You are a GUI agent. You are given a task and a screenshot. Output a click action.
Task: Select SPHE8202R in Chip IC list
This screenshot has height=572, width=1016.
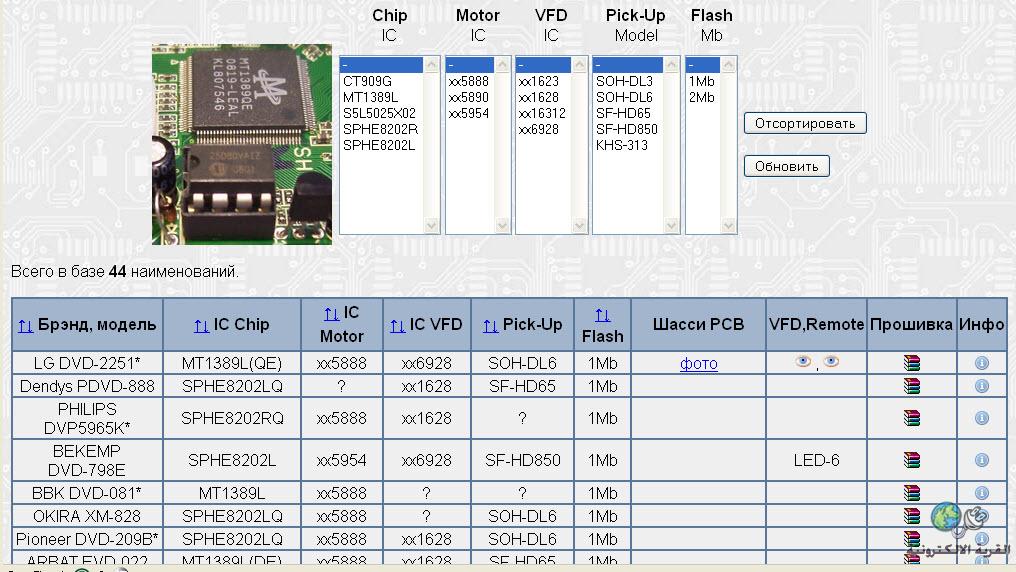click(380, 129)
